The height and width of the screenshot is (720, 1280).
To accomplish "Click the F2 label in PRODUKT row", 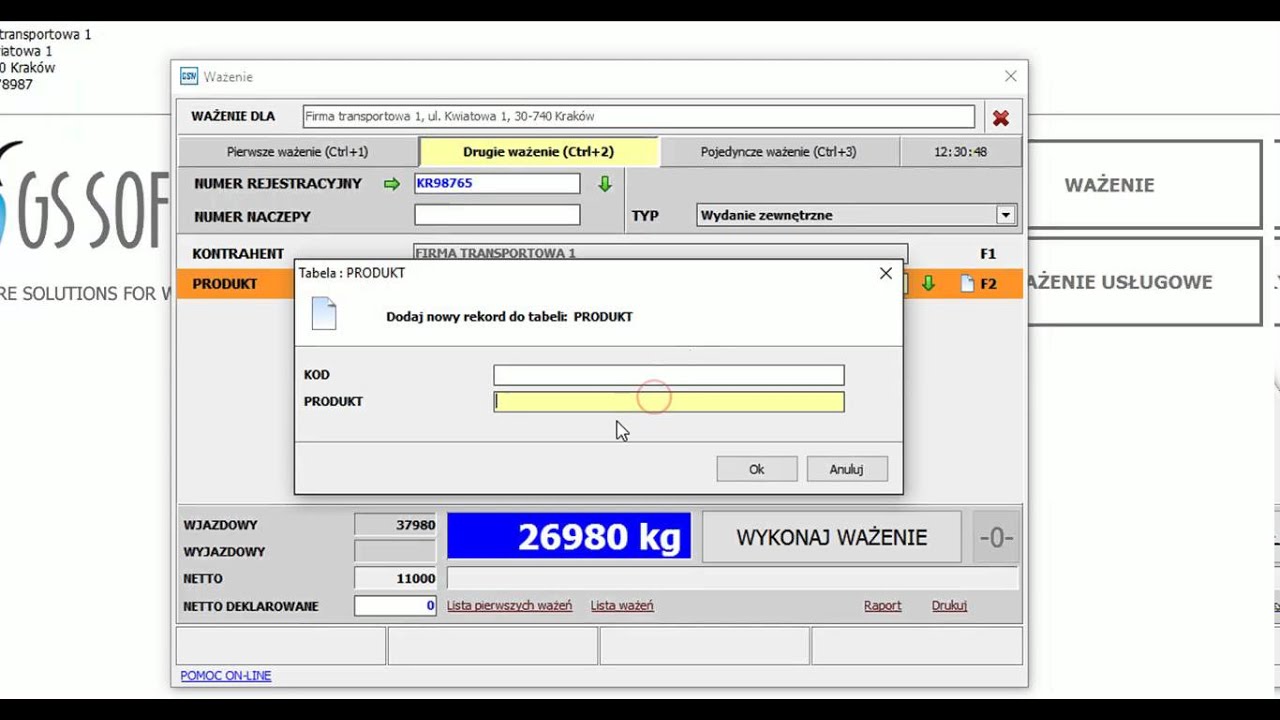I will coord(988,284).
